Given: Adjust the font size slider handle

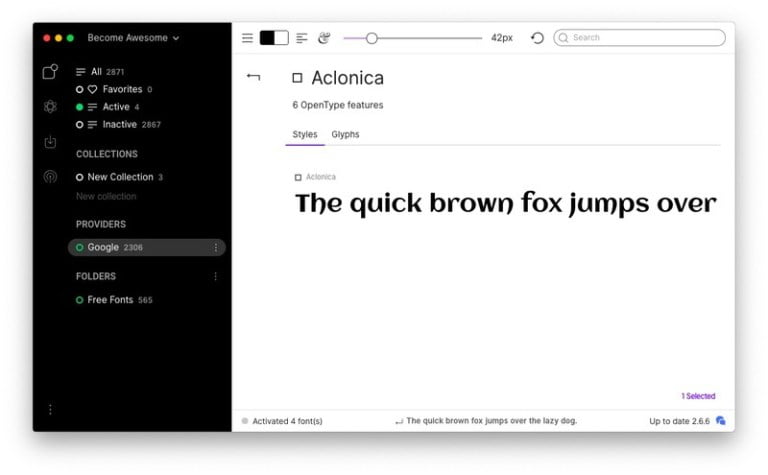Looking at the screenshot, I should click(x=372, y=38).
